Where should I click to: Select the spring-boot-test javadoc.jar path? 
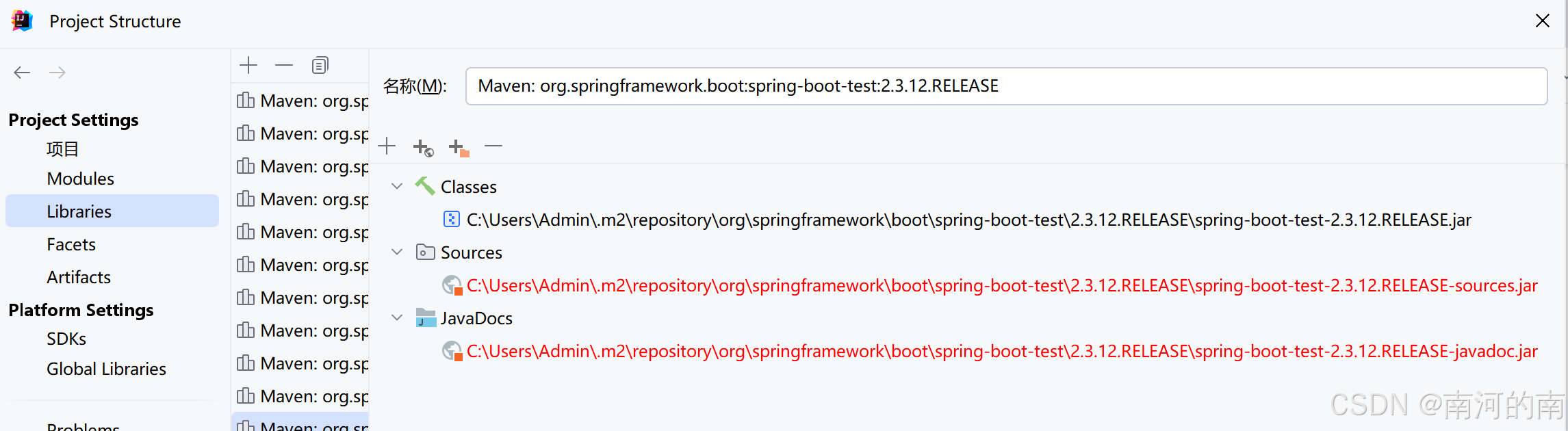(1002, 351)
